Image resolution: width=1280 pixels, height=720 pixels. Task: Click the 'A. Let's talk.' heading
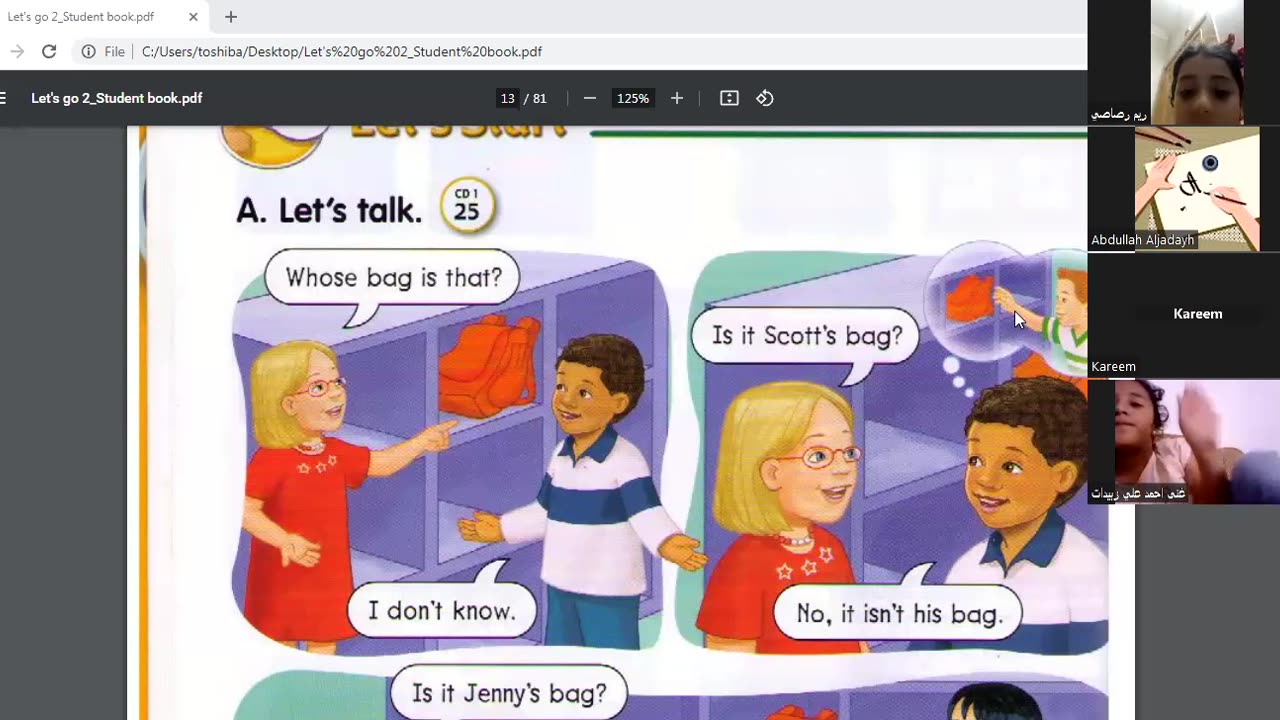click(329, 211)
